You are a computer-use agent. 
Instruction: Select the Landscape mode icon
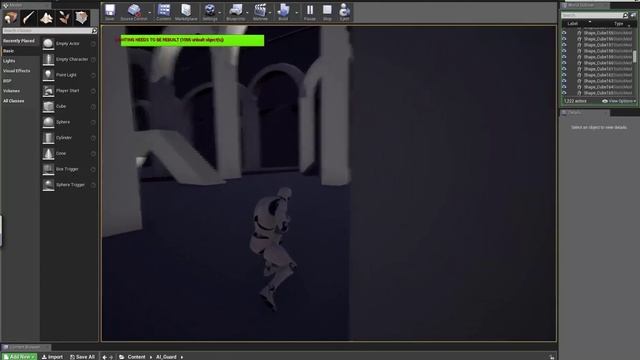point(46,18)
